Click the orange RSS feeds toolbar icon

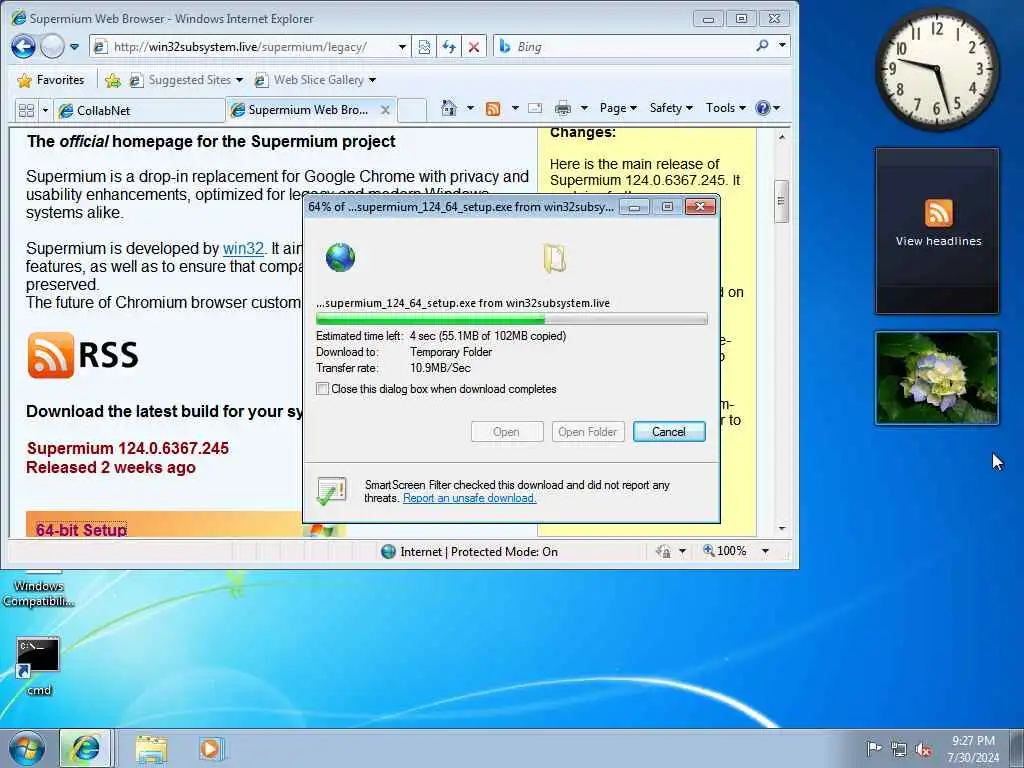[x=493, y=108]
